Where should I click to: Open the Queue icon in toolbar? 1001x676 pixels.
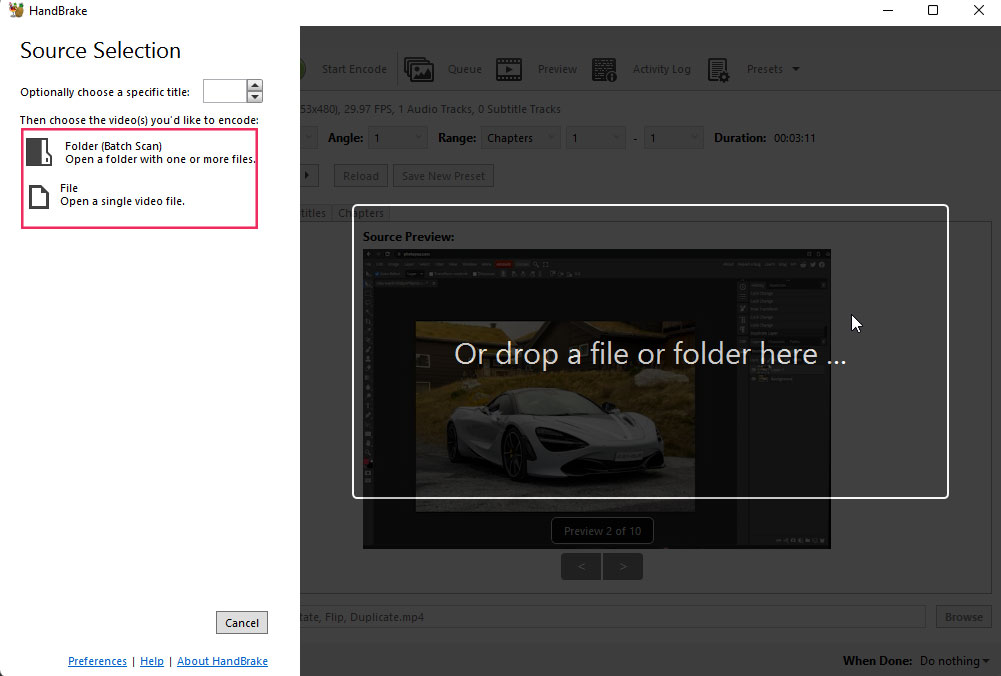[418, 69]
